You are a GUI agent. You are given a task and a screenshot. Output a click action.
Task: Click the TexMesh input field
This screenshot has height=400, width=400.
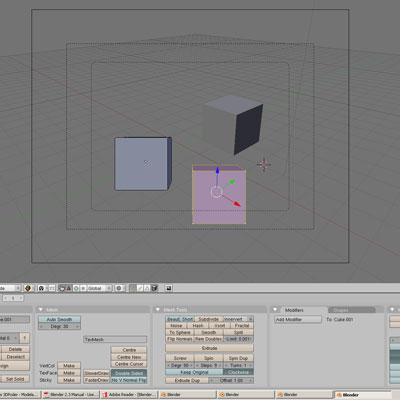pos(115,339)
